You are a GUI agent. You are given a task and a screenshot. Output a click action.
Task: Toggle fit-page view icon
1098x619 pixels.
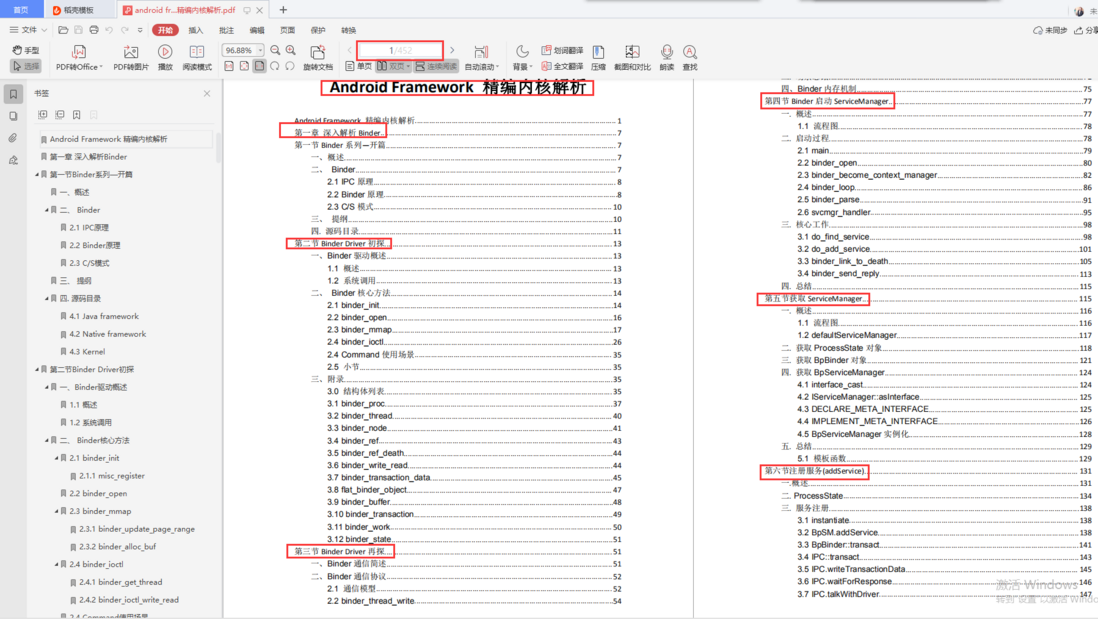pyautogui.click(x=244, y=67)
